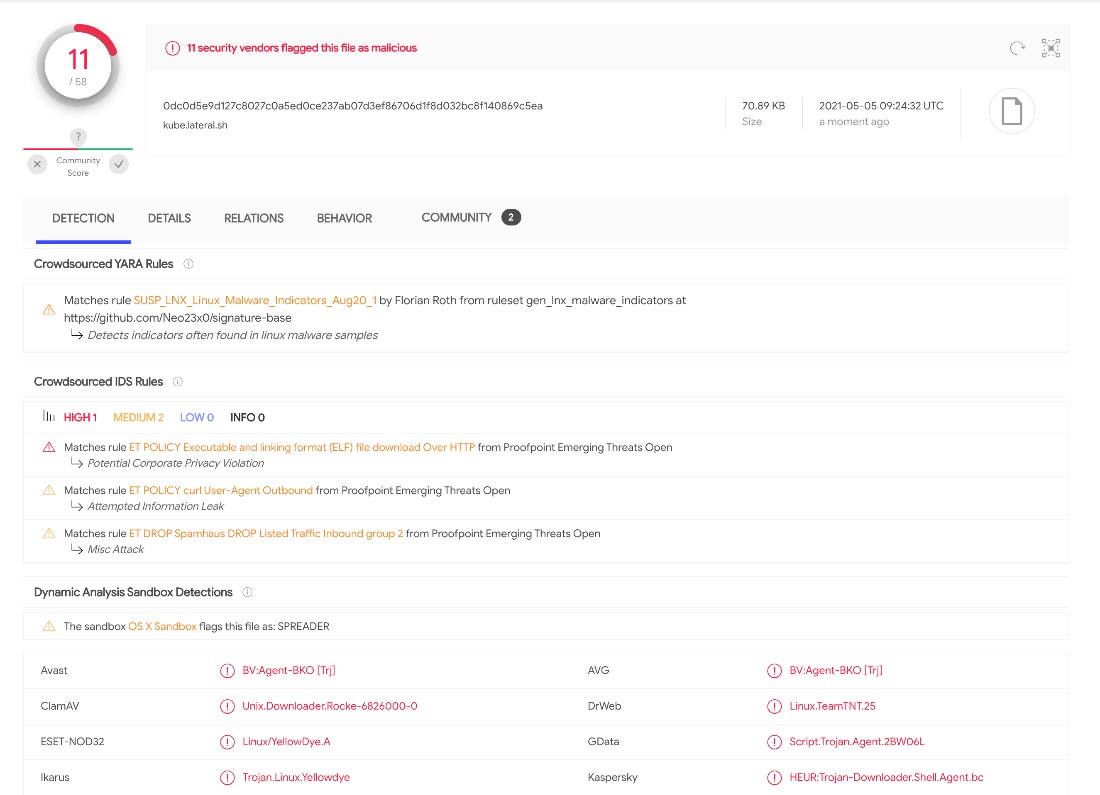This screenshot has height=795, width=1100.
Task: Open SUSP_LNX_Linux_Malware_Indicators_Aug20_1 rule link
Action: click(255, 300)
